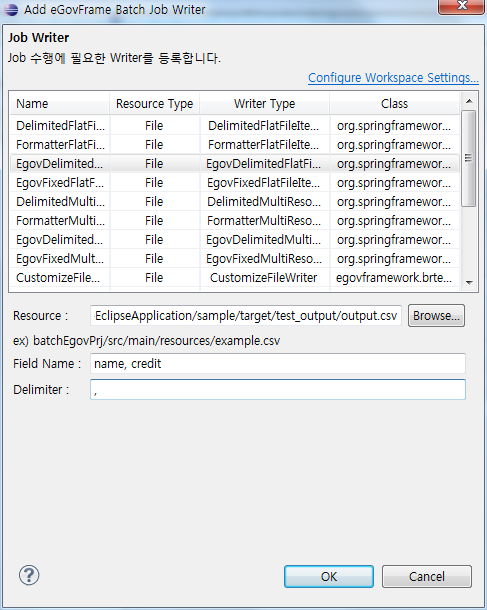Select the DelimitedFlatFi... writer row
The height and width of the screenshot is (610, 487).
235,126
